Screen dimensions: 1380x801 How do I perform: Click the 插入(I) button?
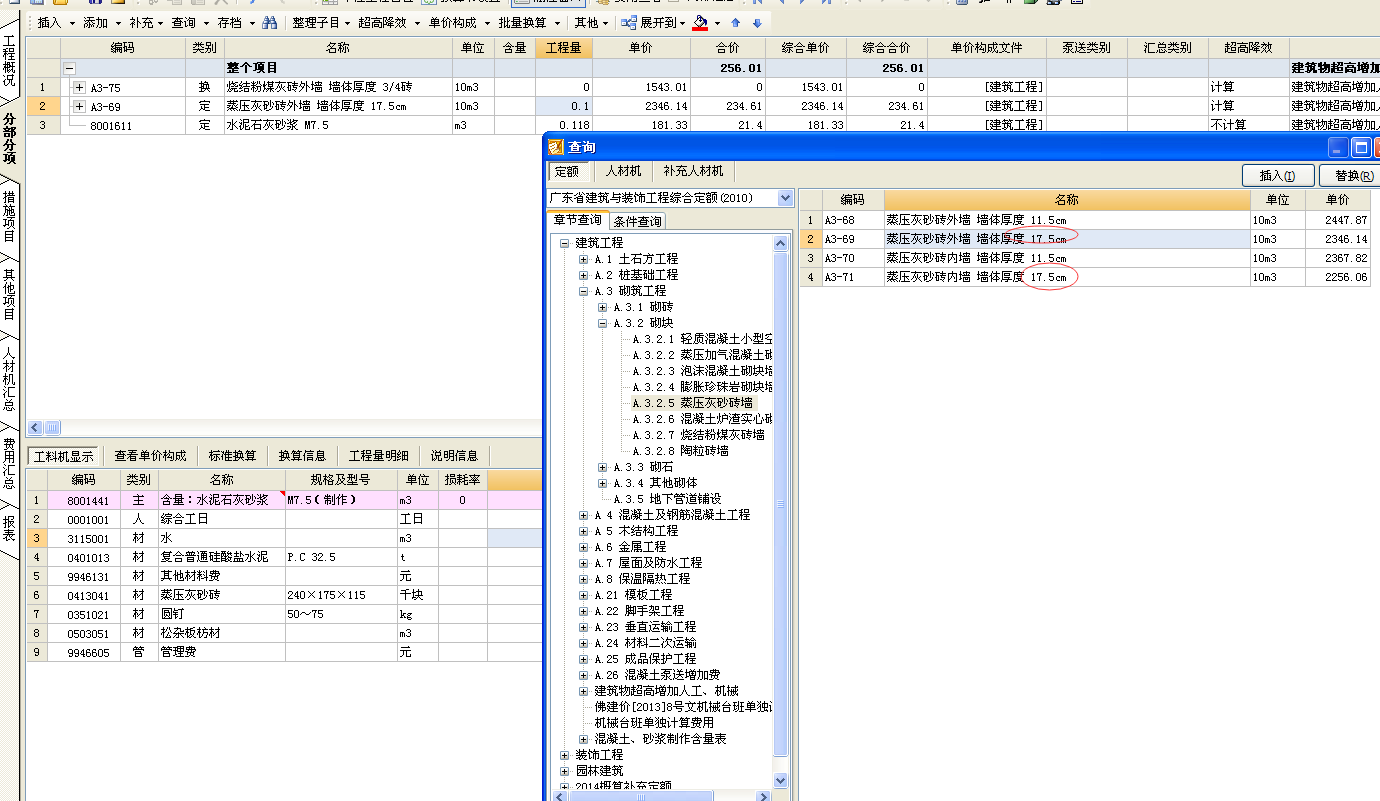1277,176
